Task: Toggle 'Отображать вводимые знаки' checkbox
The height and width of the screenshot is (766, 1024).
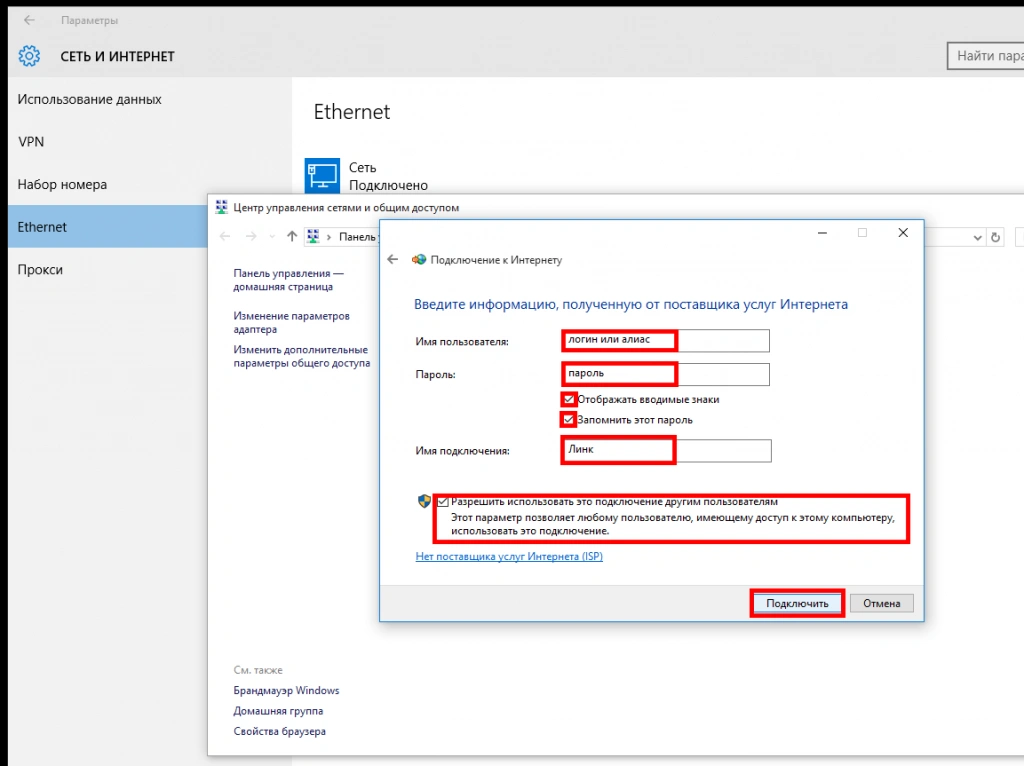Action: click(569, 399)
